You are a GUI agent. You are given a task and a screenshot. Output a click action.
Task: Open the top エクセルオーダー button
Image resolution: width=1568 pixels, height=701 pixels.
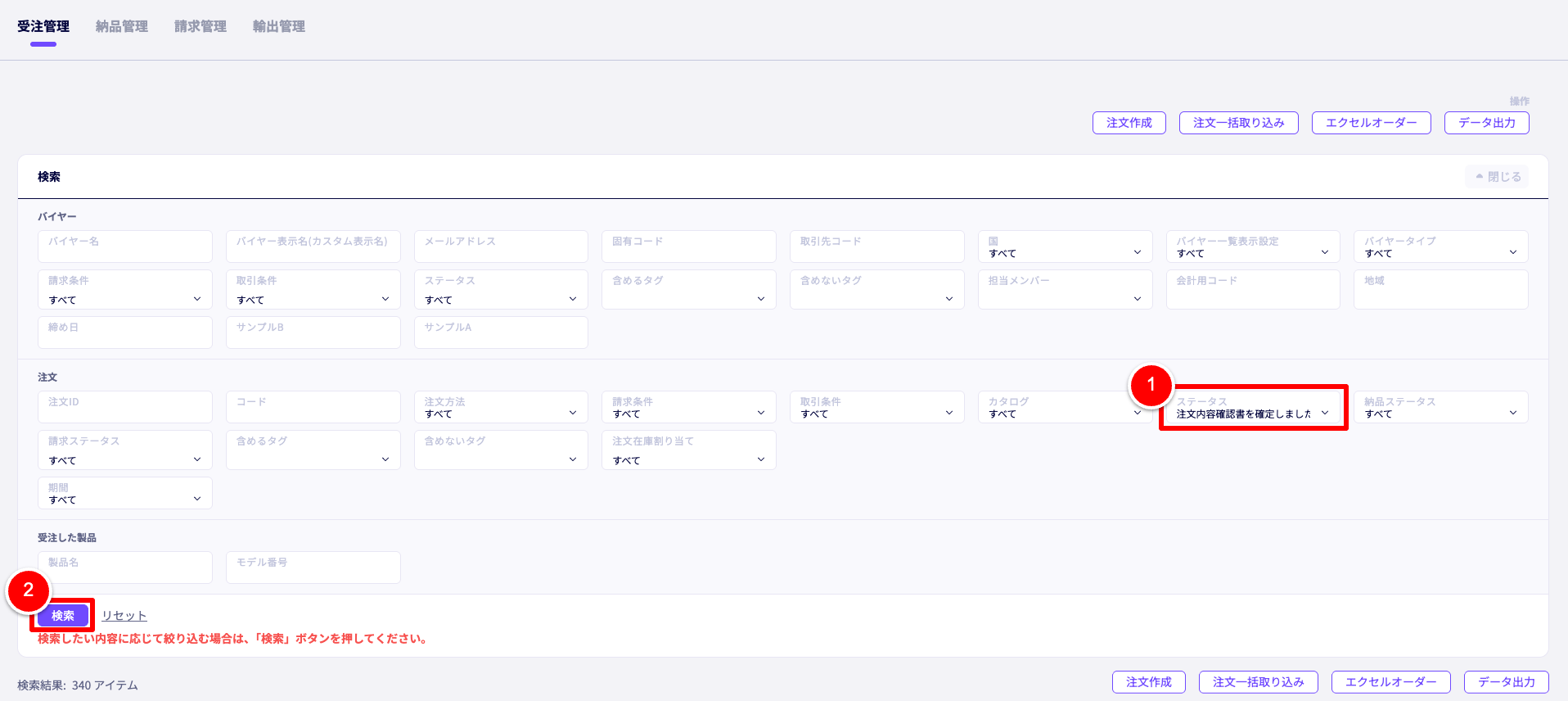click(x=1371, y=123)
